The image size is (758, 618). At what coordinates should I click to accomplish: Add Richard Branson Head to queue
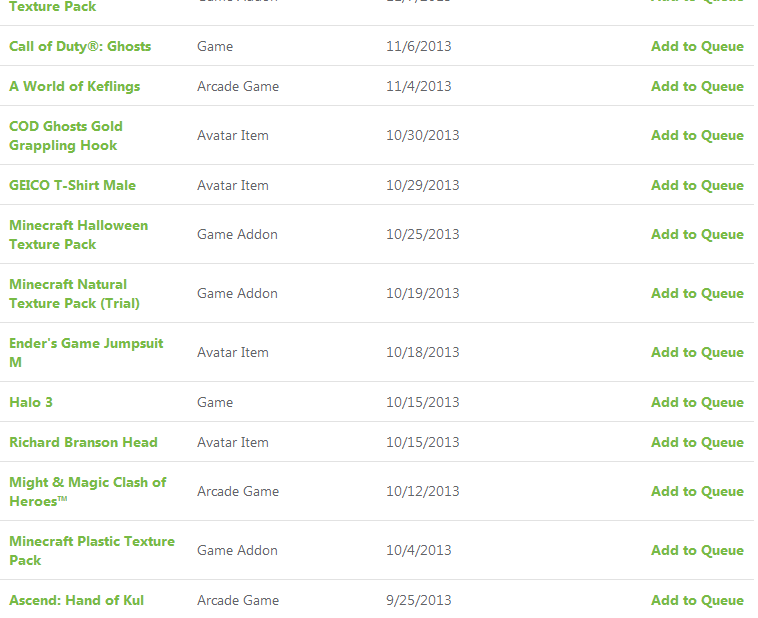(x=697, y=442)
